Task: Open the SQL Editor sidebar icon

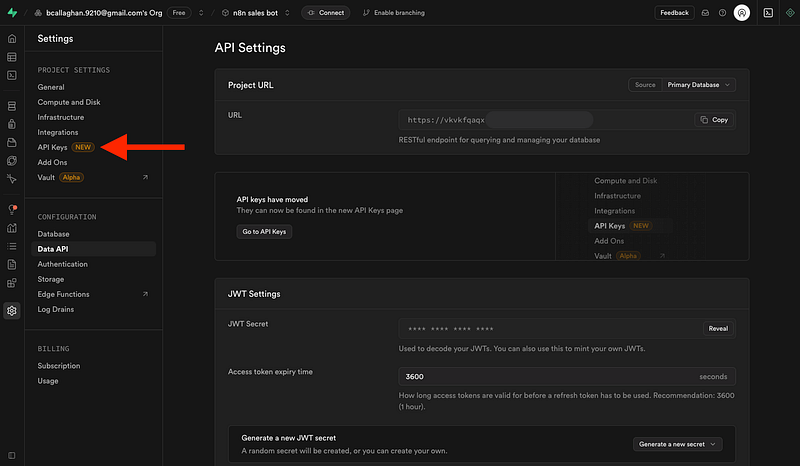Action: tap(12, 75)
